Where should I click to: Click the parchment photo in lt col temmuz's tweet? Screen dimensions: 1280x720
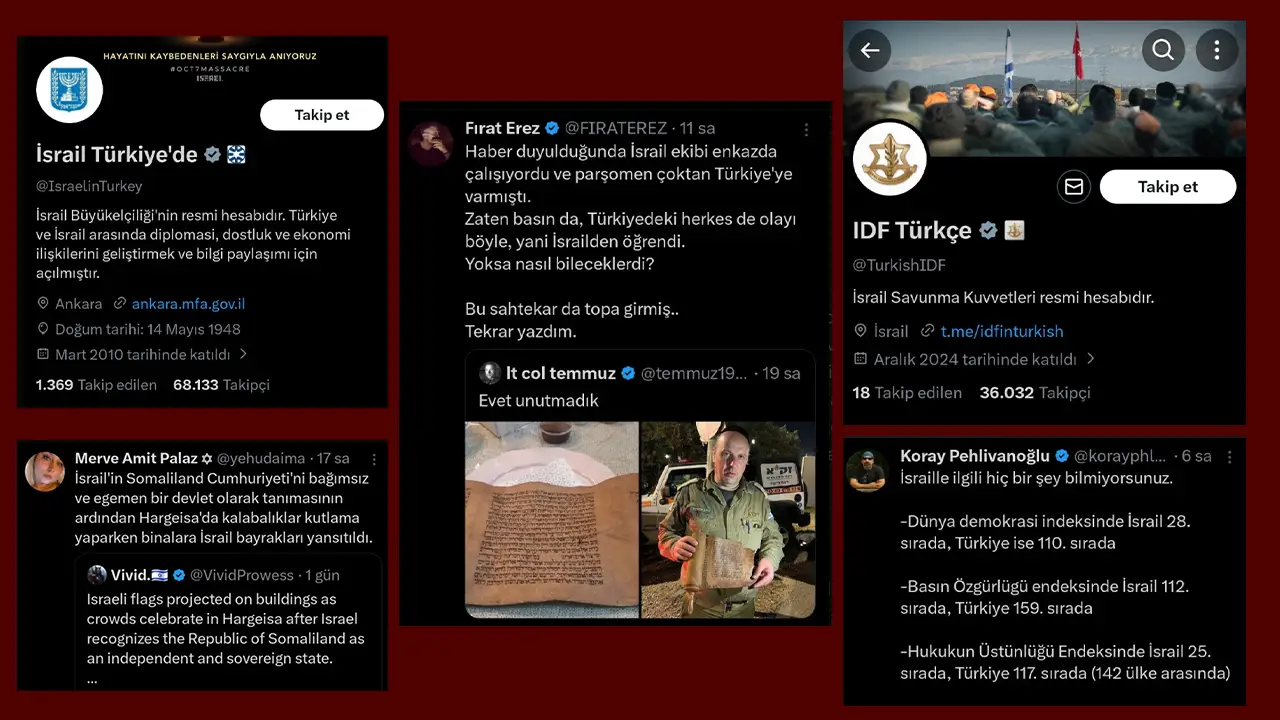click(552, 520)
